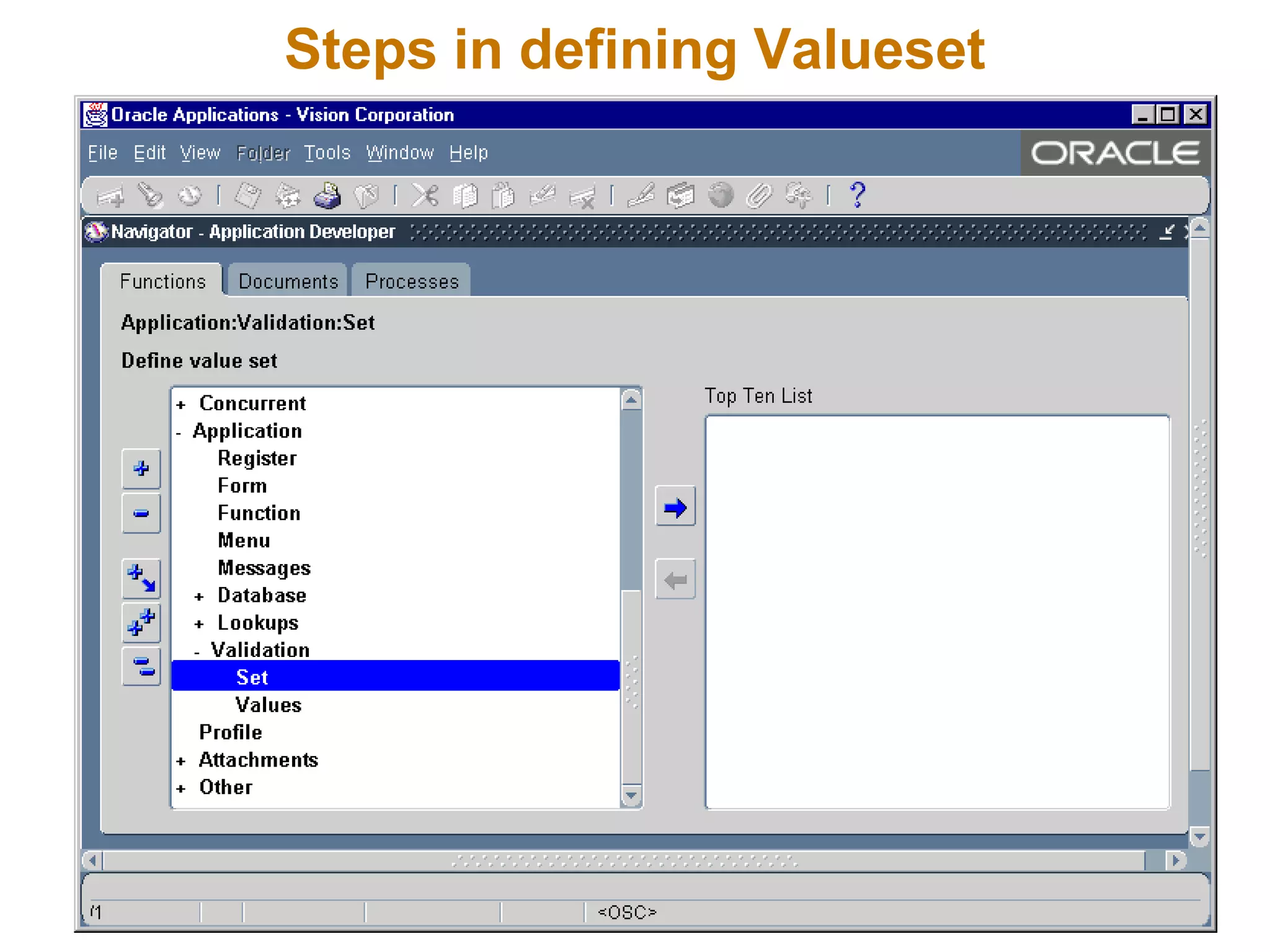Open the File menu
The image size is (1270, 952).
tap(102, 152)
